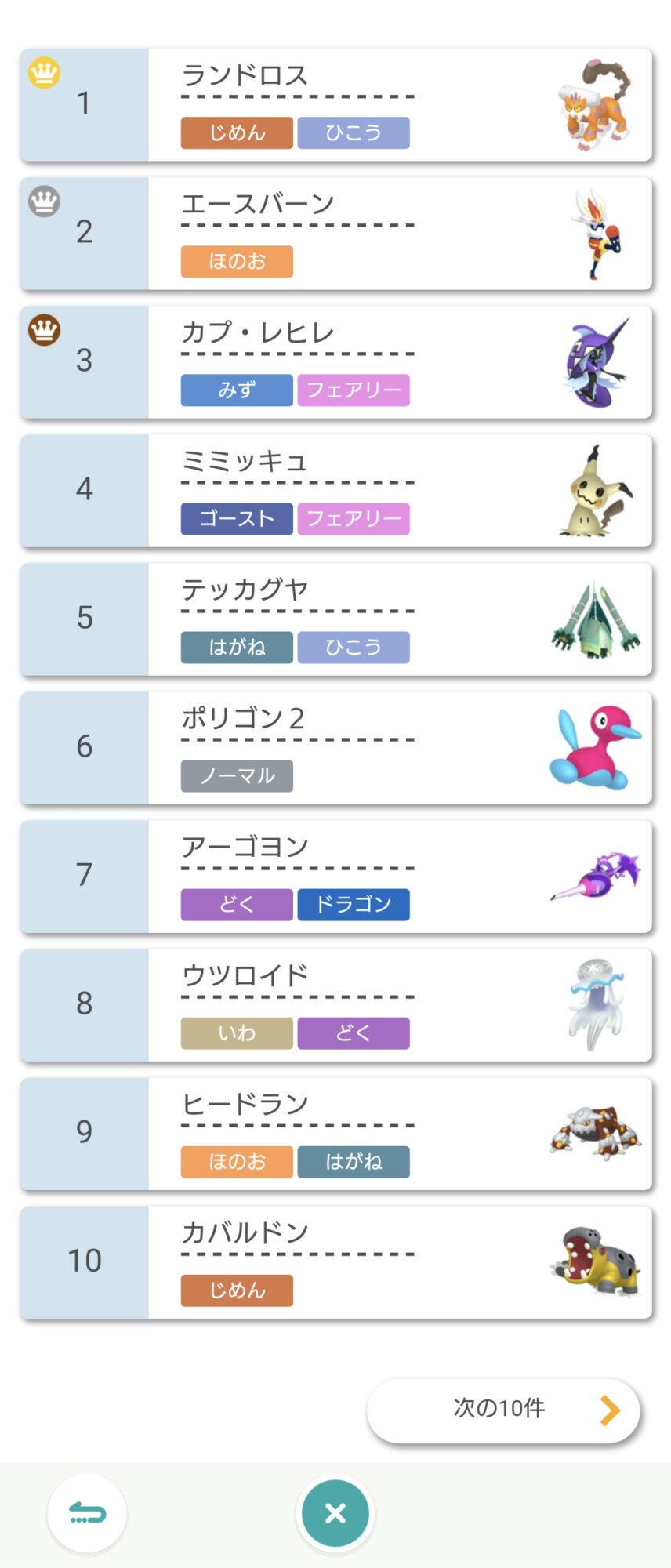Click the いわ type tag on ウツロイド

(x=237, y=1033)
